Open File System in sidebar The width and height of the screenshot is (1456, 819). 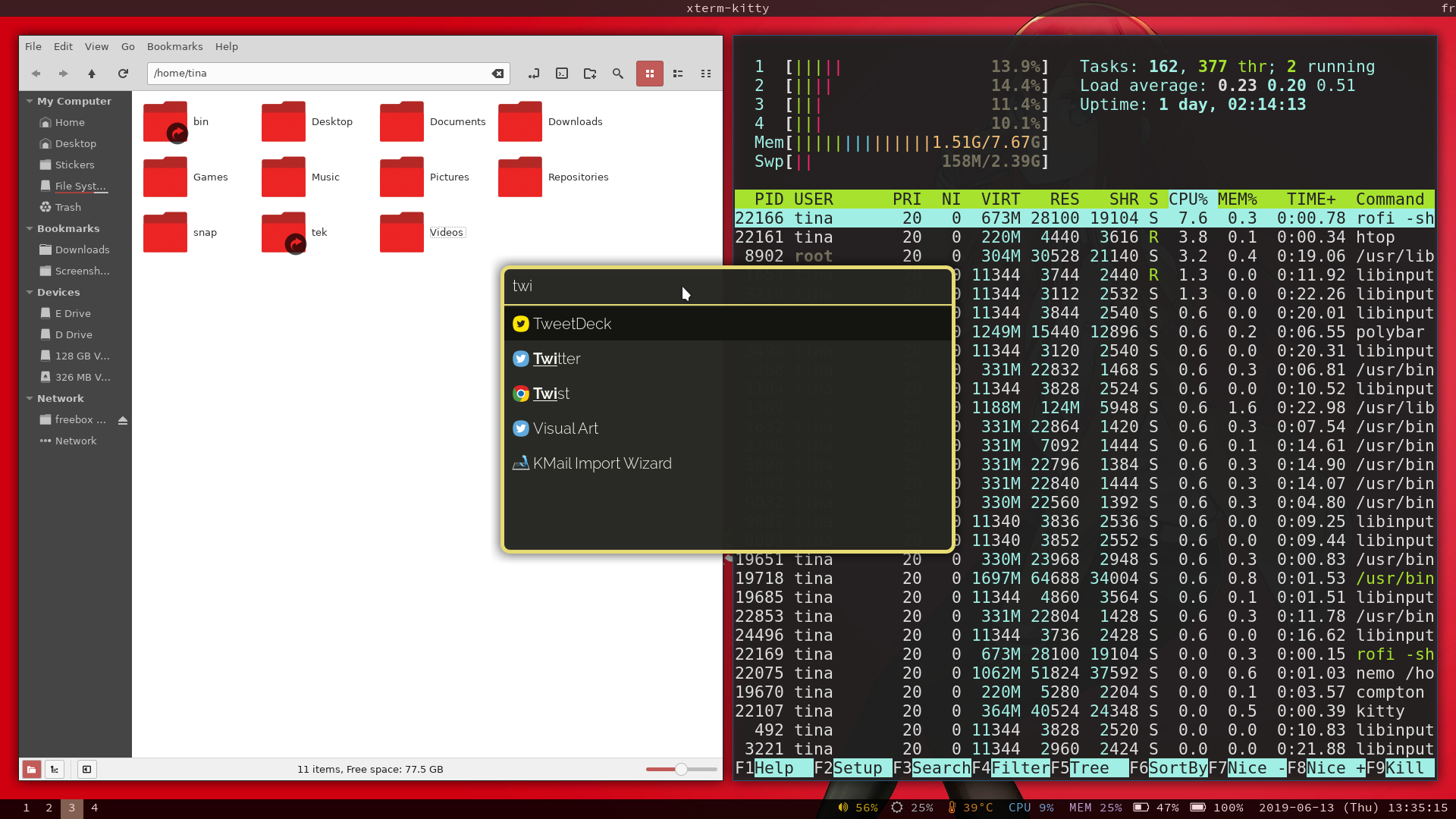(x=76, y=186)
